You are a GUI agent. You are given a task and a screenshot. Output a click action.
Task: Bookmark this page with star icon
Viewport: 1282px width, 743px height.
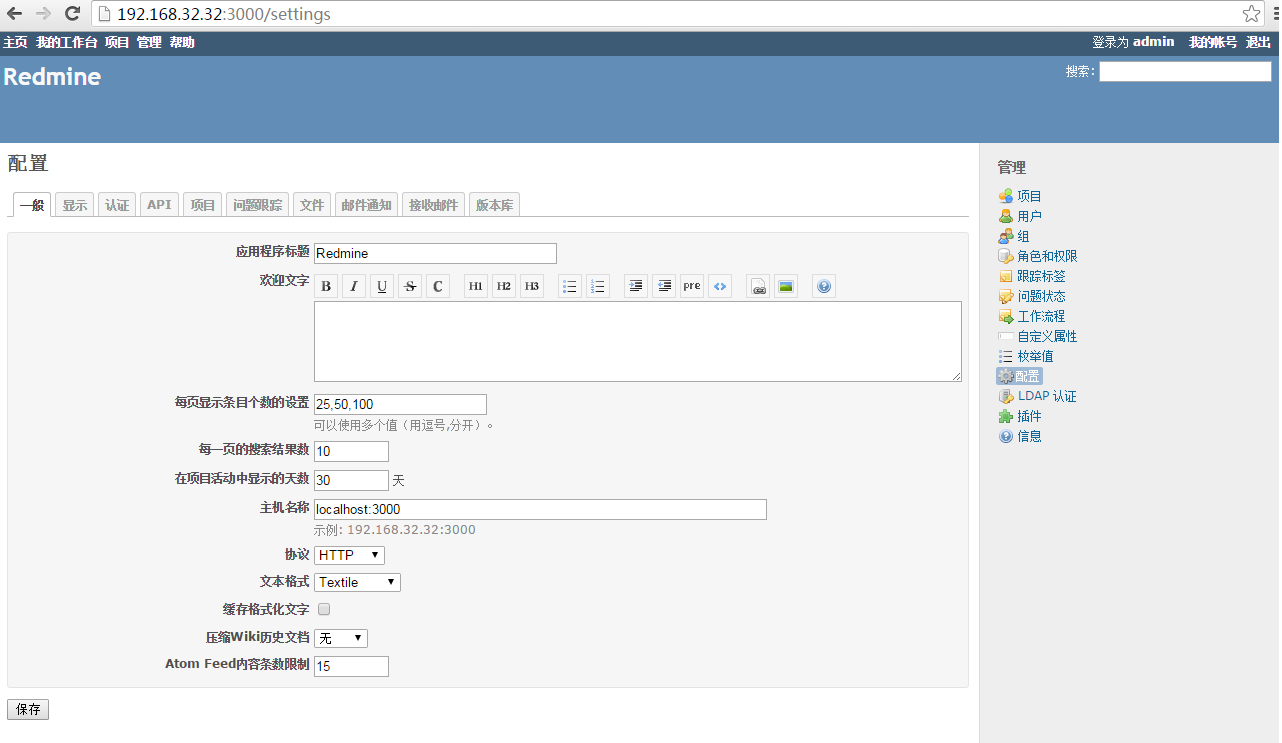point(1251,14)
